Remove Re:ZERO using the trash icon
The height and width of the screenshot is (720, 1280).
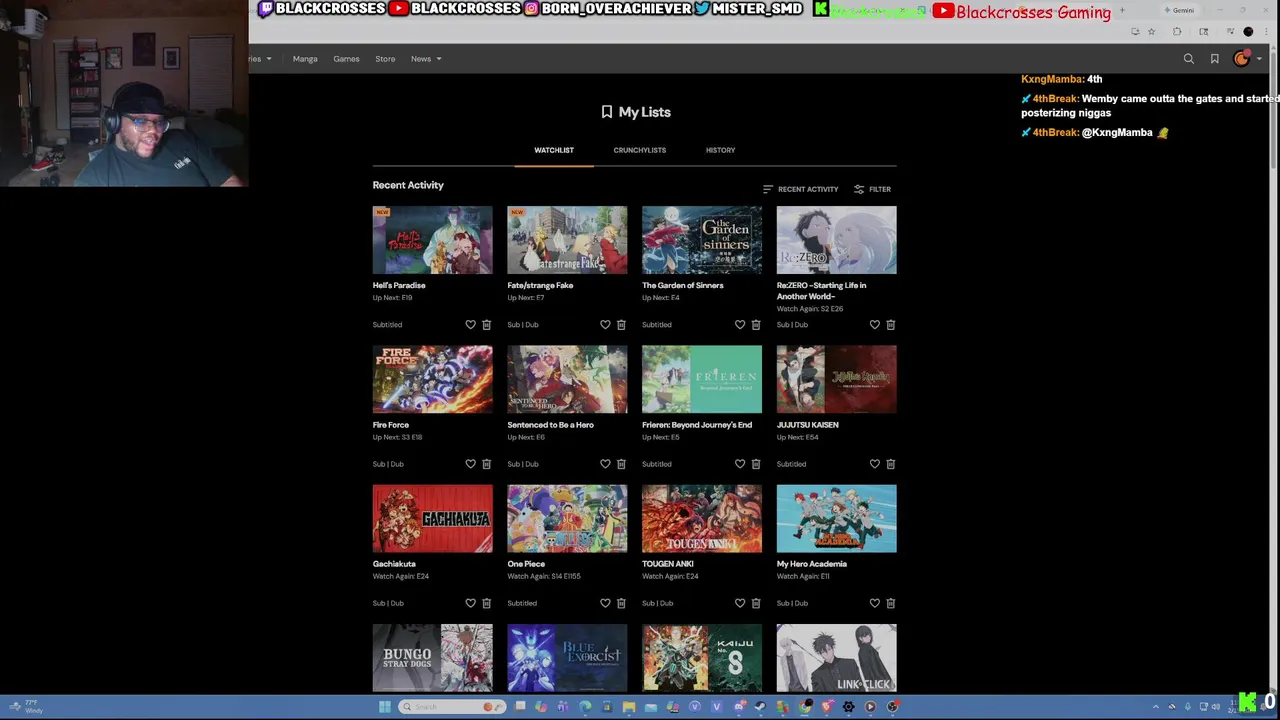pyautogui.click(x=891, y=325)
